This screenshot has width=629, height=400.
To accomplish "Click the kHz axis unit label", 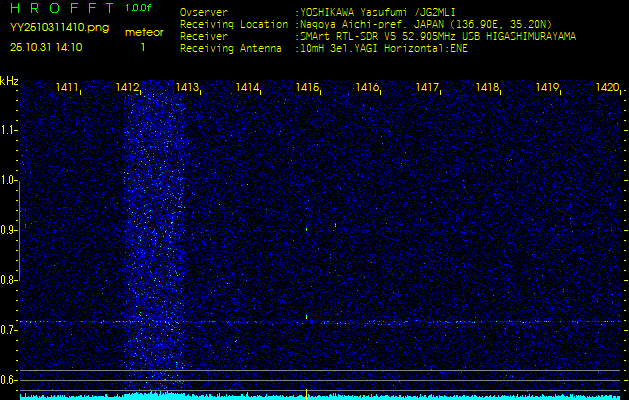I will pos(9,81).
